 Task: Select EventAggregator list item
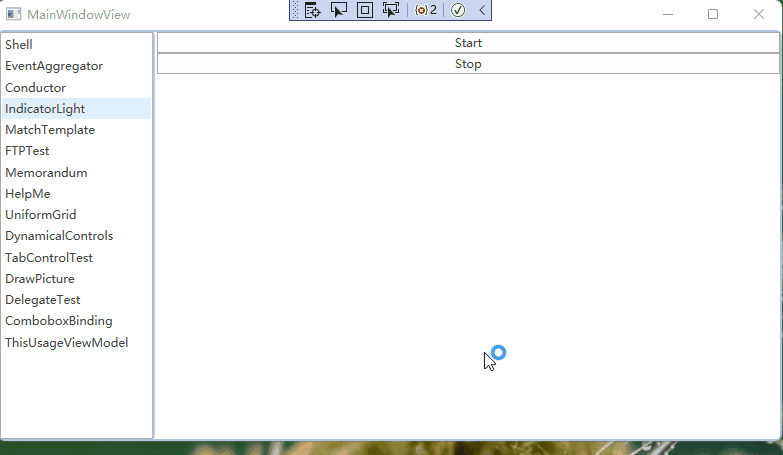pos(54,66)
